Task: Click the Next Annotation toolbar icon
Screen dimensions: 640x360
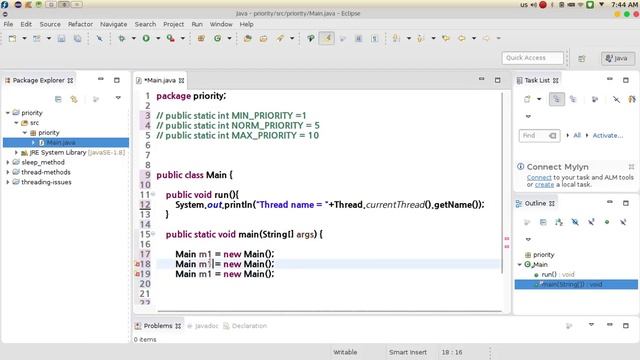Action: (396, 38)
